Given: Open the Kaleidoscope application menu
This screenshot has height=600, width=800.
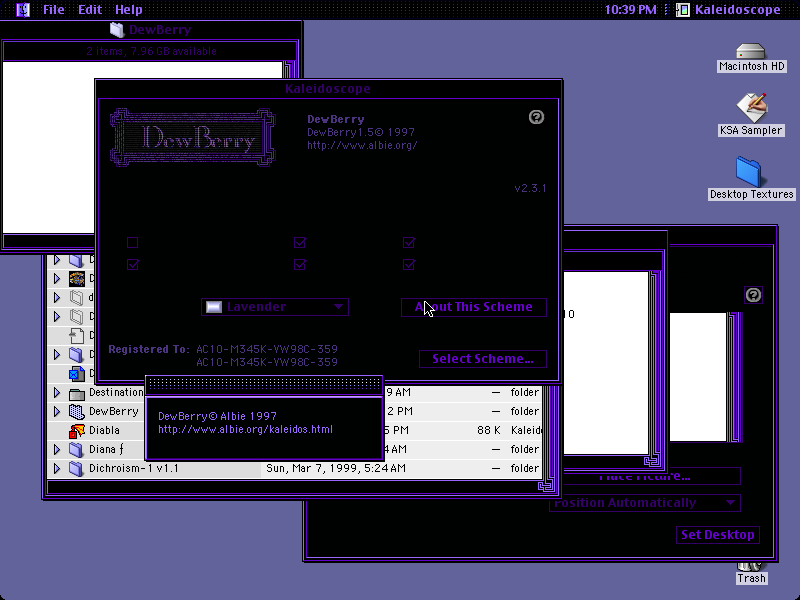Looking at the screenshot, I should coord(728,10).
